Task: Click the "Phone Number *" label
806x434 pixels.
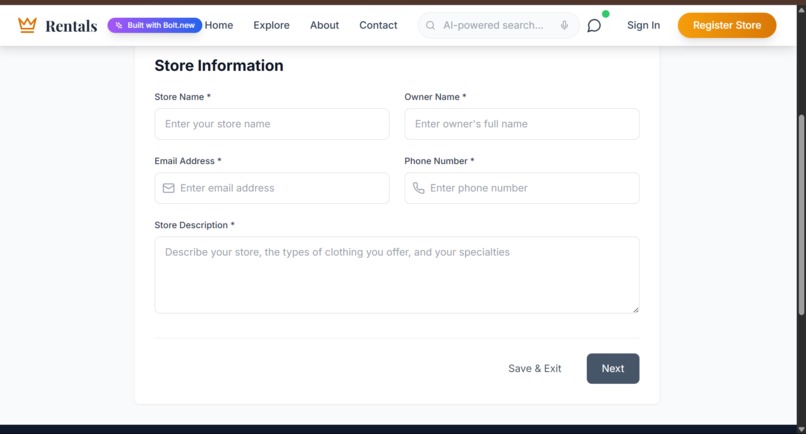Action: pos(439,161)
